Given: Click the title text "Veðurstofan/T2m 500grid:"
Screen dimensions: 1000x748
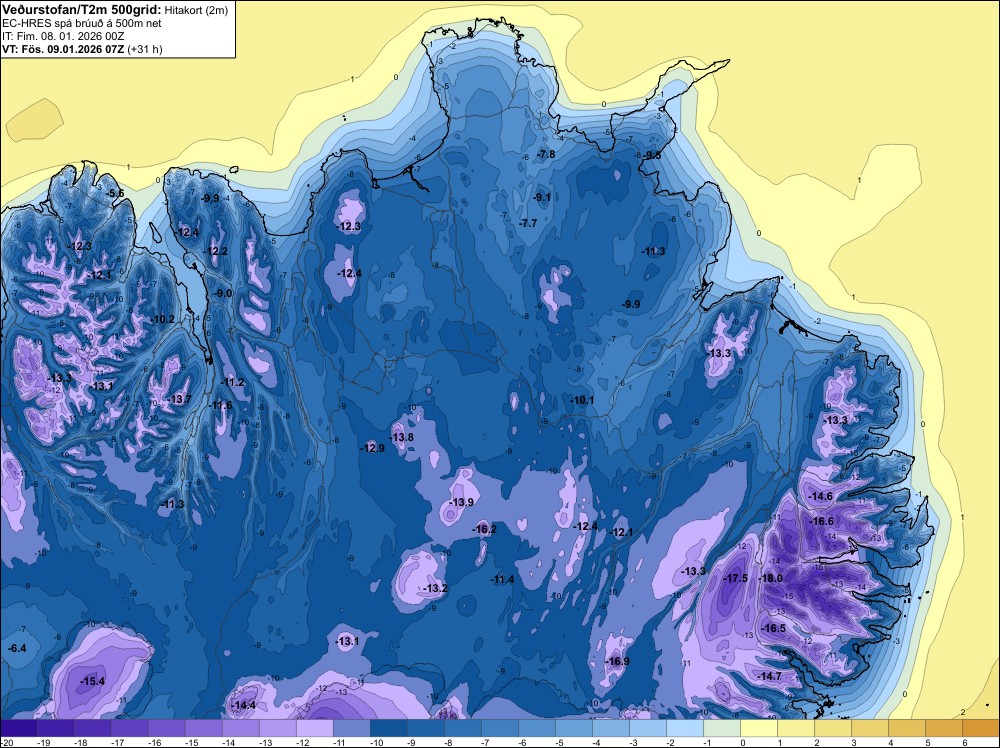Looking at the screenshot, I should coord(82,10).
